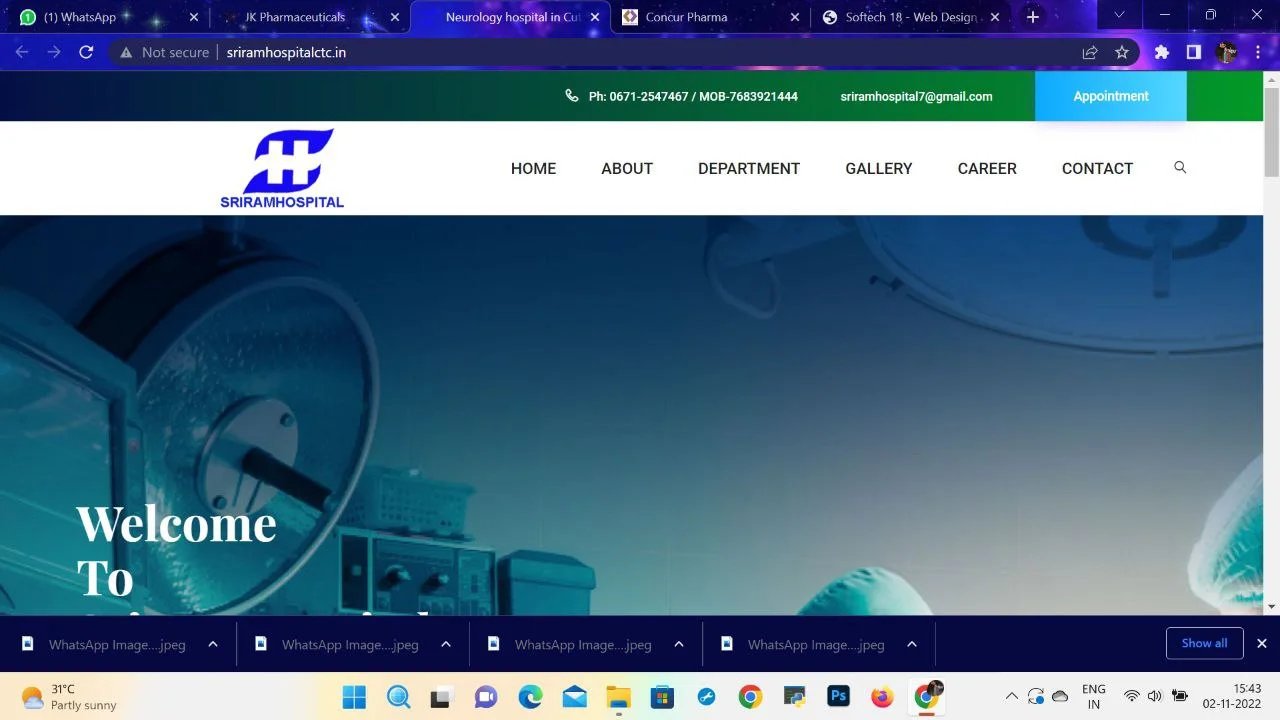Open Photoshop from the taskbar
1280x720 pixels.
(838, 696)
